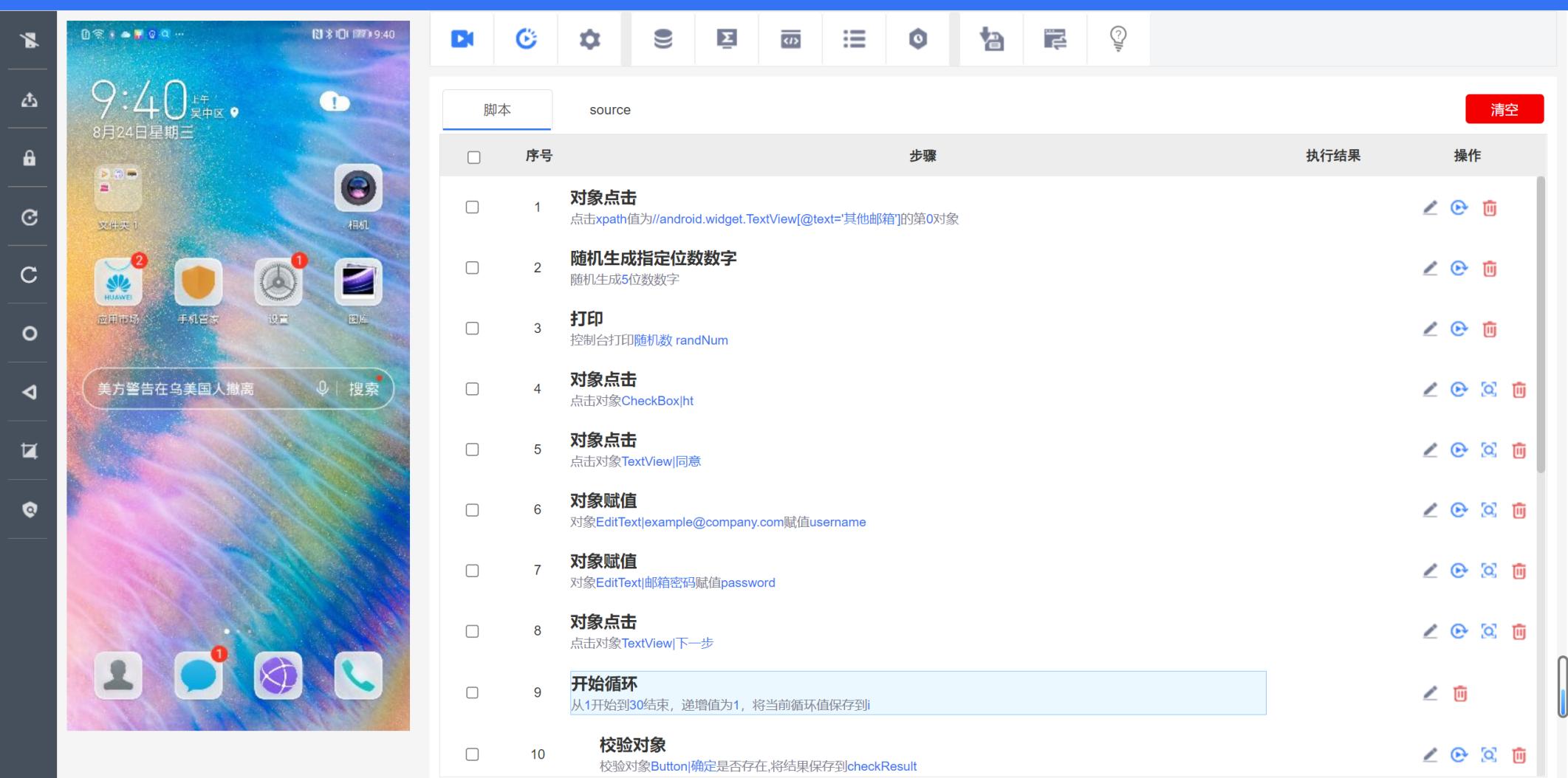Check the checkbox for step 1

[x=473, y=207]
